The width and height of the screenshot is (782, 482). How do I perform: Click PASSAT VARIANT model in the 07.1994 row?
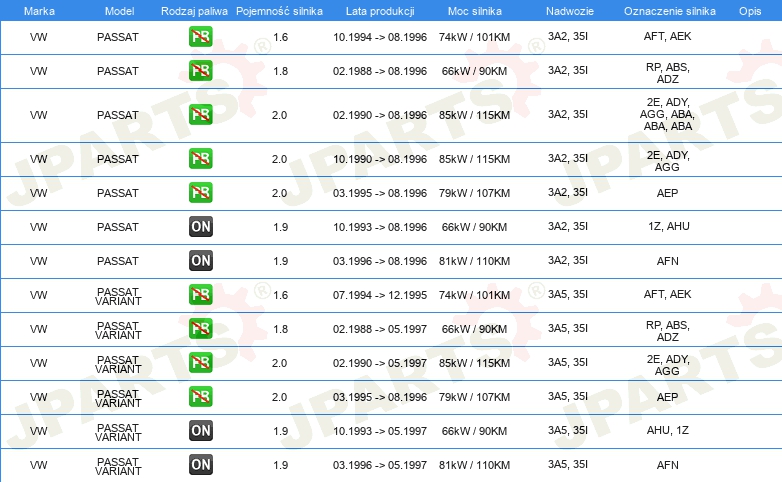pos(118,296)
